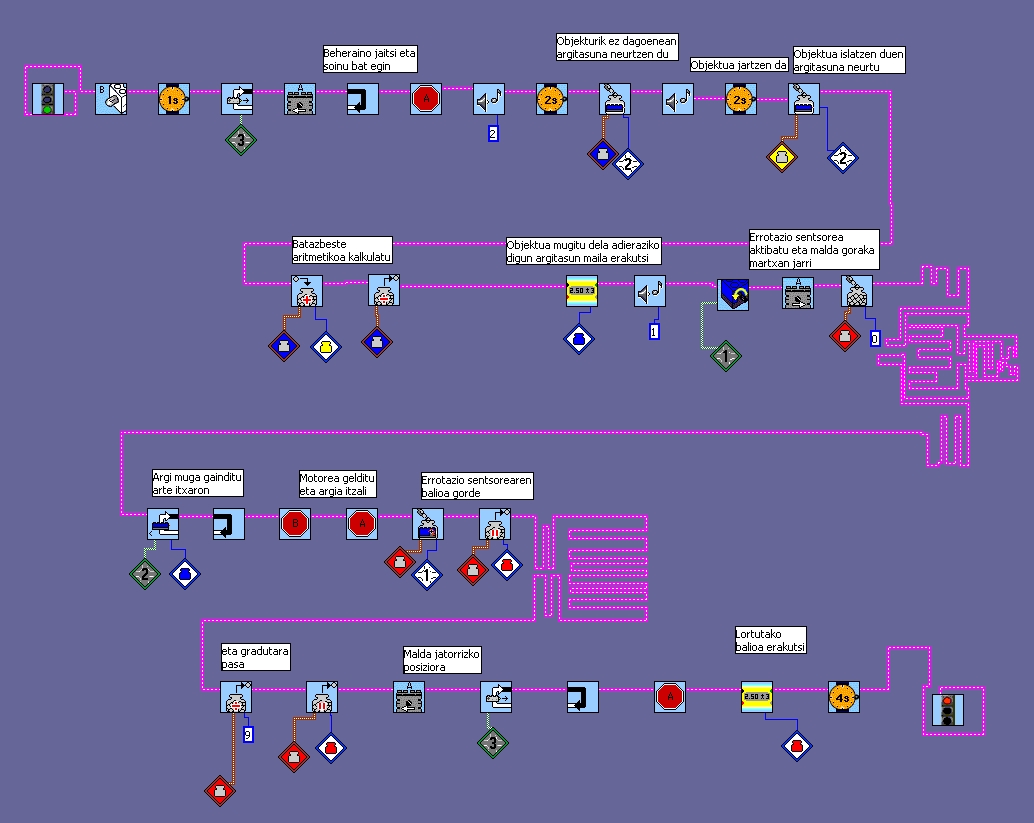Image resolution: width=1034 pixels, height=823 pixels.
Task: Select the green diamond 1 modifier
Action: 725,356
